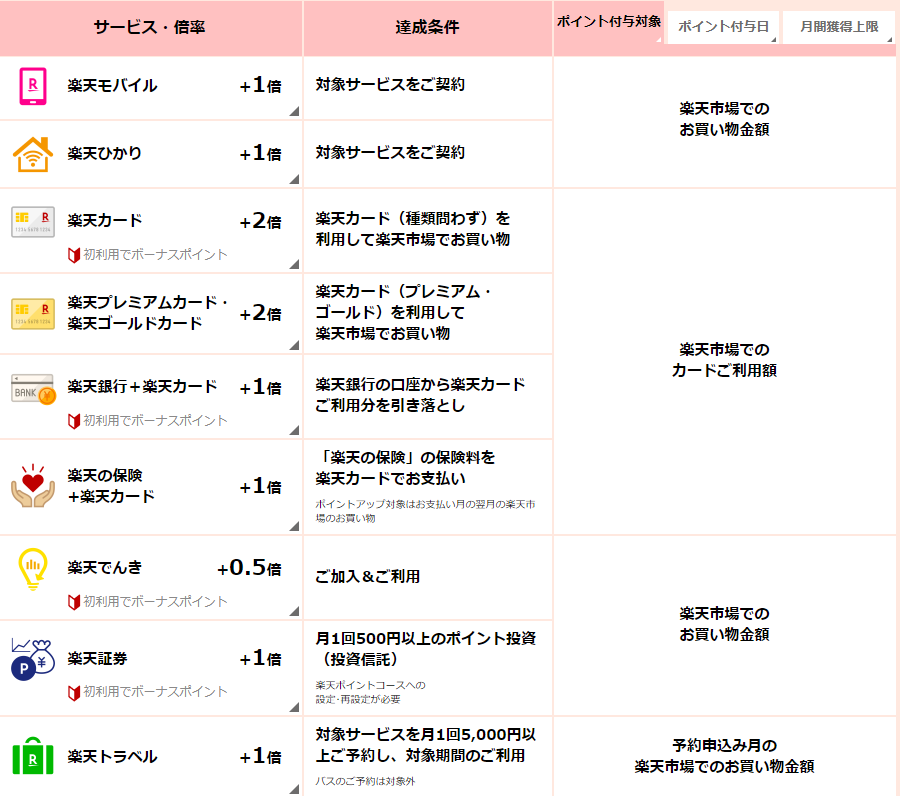Open the 楽天ひかり service name

[x=104, y=153]
